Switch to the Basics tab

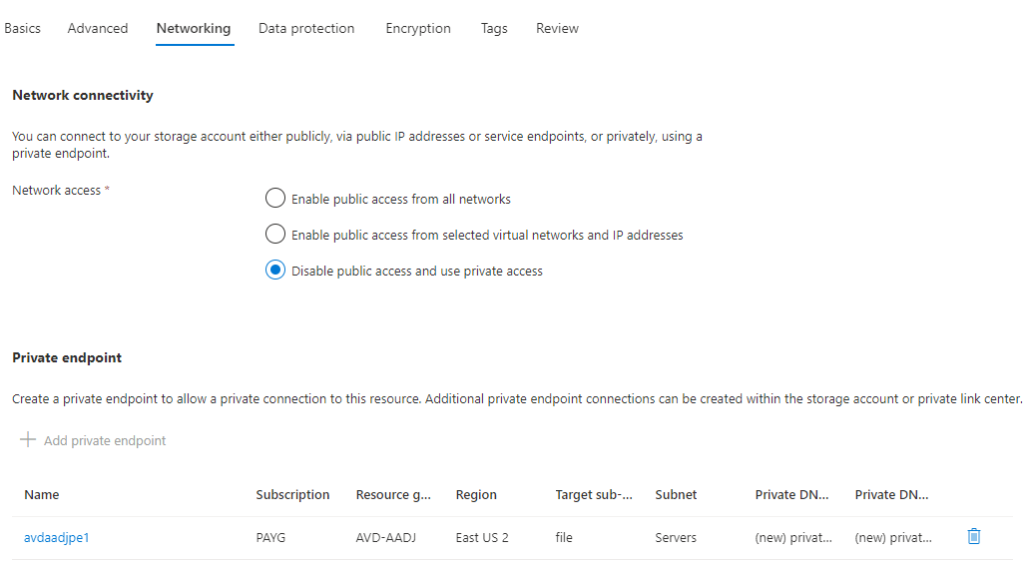pos(22,29)
